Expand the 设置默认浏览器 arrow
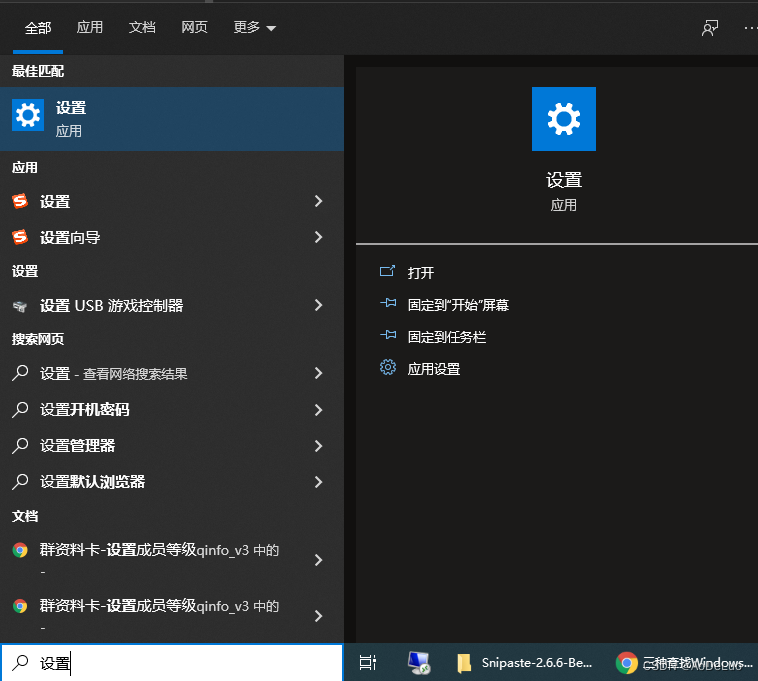This screenshot has height=681, width=758. point(318,482)
